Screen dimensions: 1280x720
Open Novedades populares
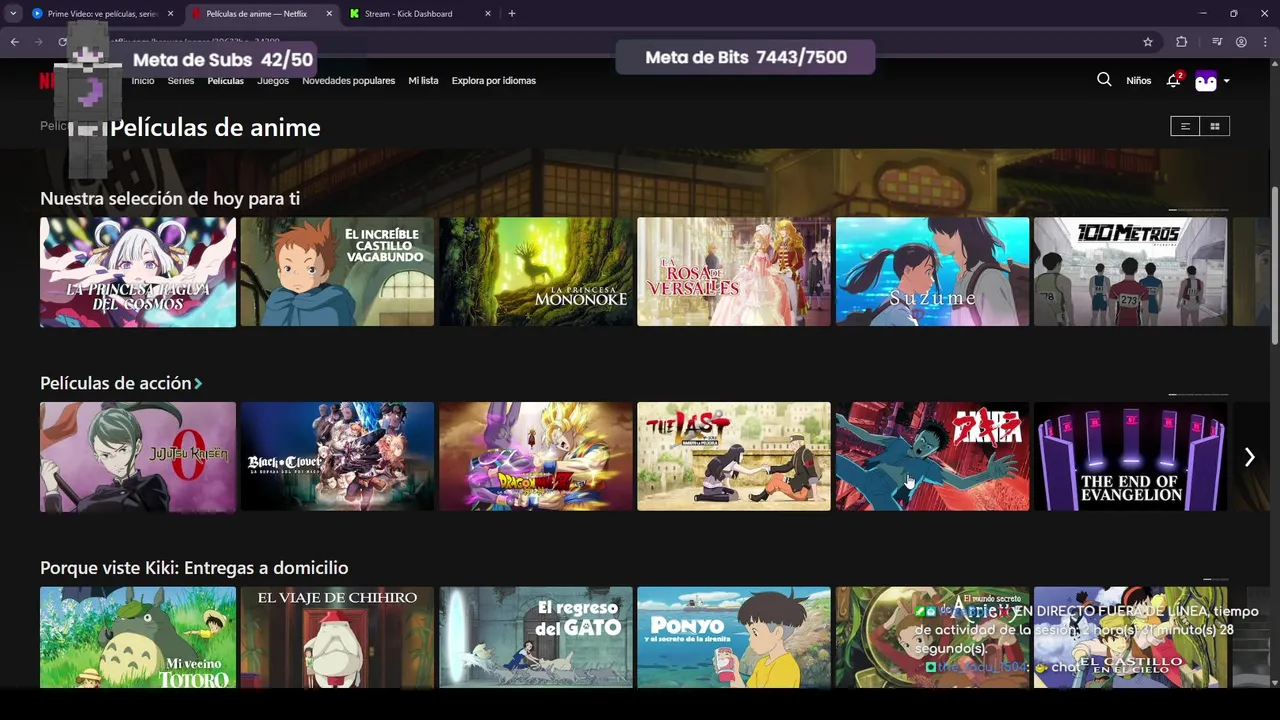[349, 81]
